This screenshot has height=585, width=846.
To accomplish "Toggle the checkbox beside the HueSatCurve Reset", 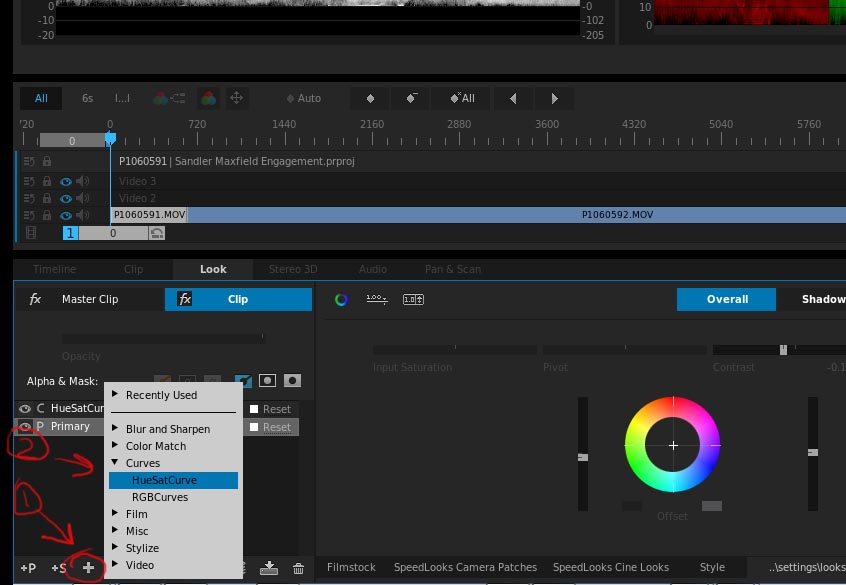I will pyautogui.click(x=254, y=409).
